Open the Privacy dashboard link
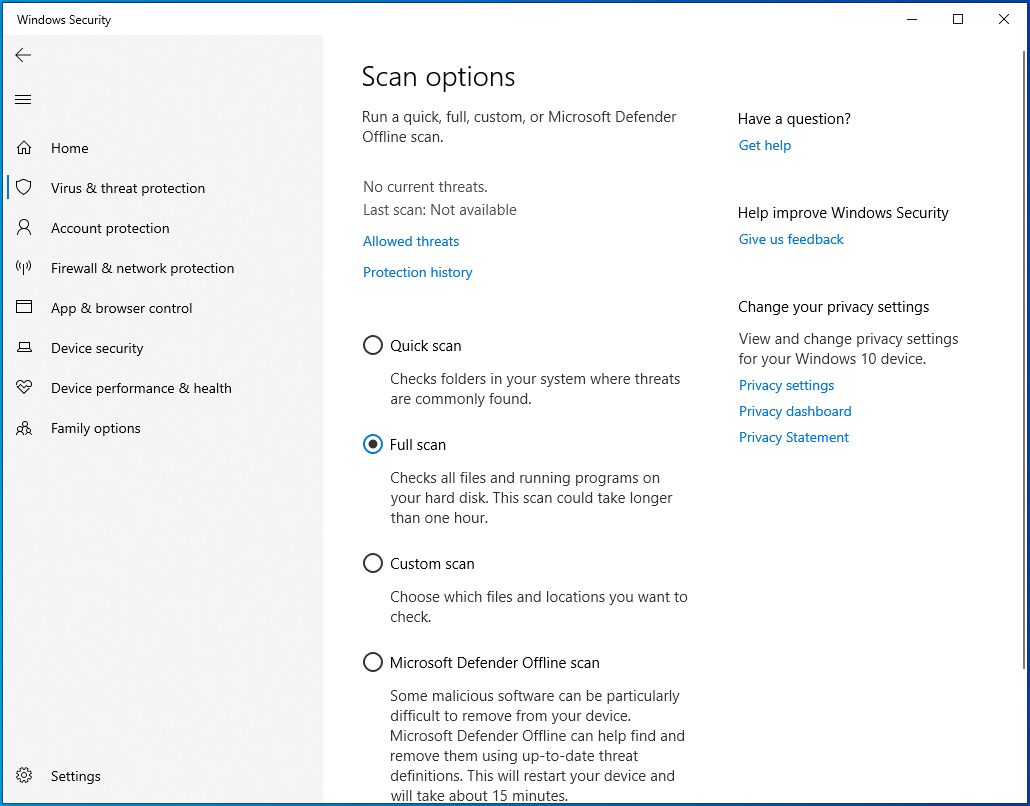The image size is (1030, 806). (795, 411)
